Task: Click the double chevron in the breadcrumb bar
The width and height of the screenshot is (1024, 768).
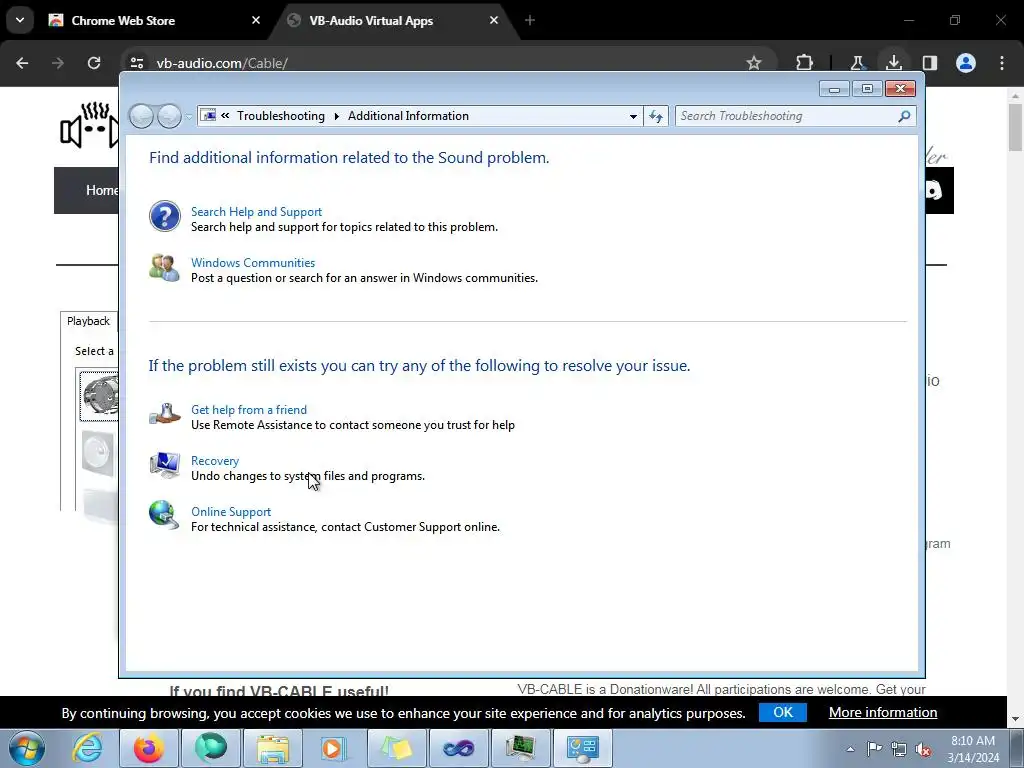Action: (225, 116)
